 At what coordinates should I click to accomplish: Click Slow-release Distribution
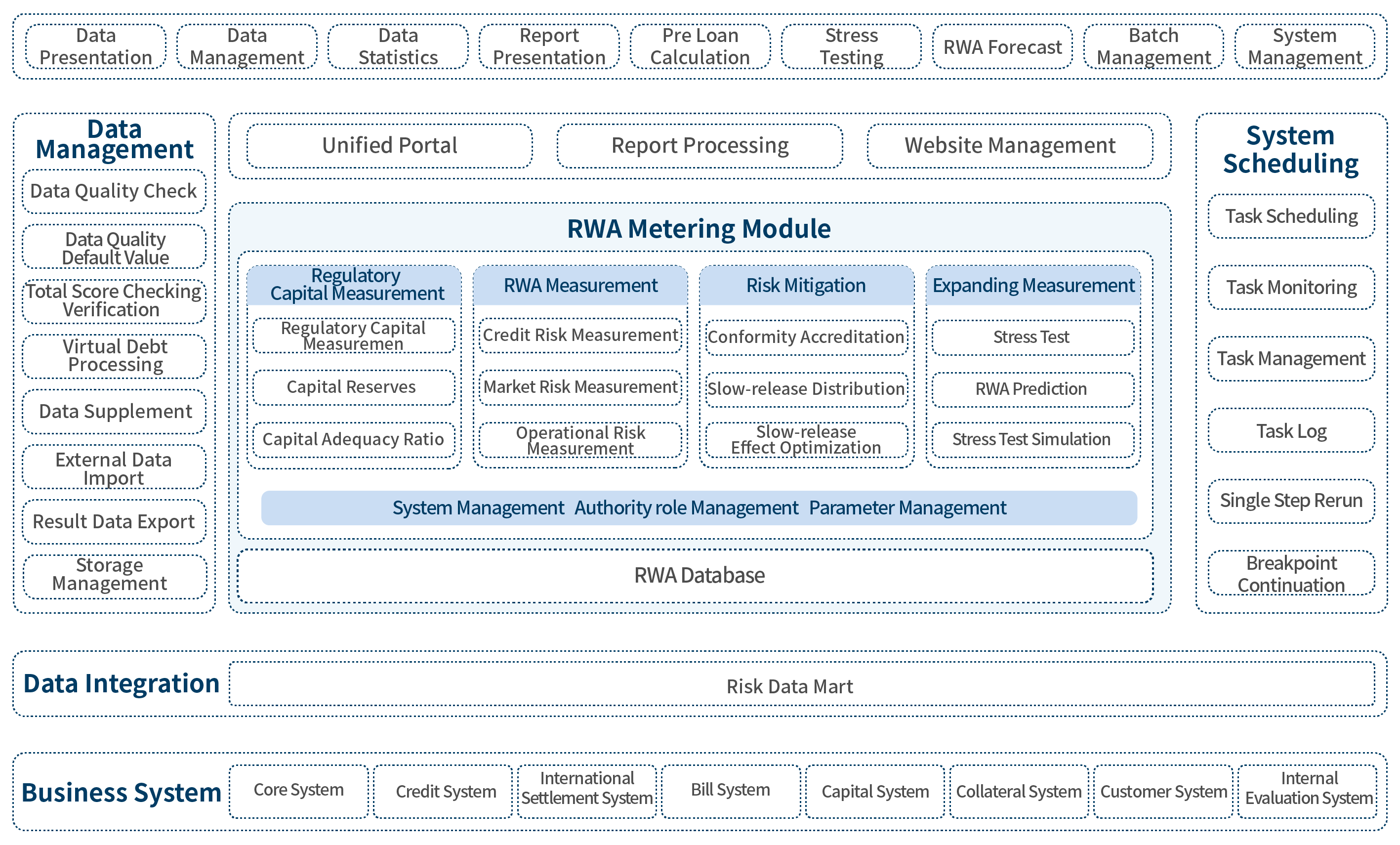click(807, 390)
